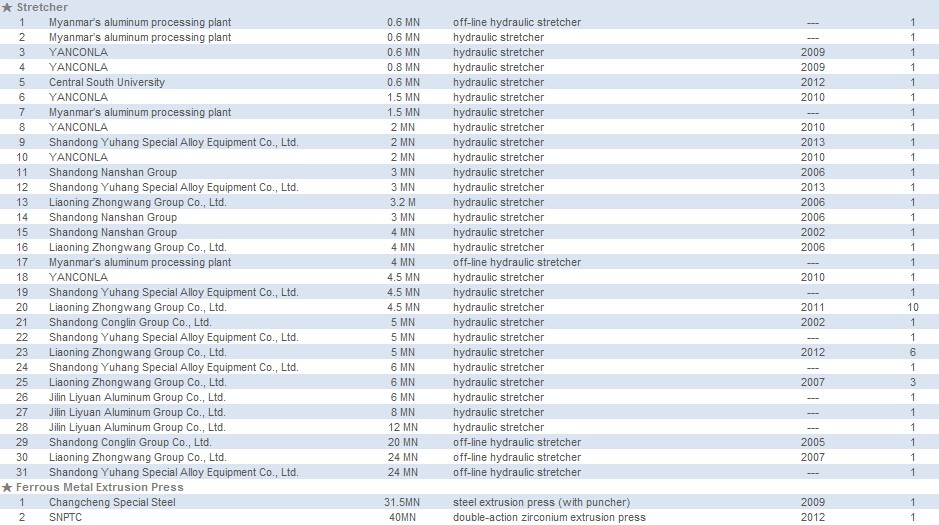
Task: Click Liaoning Zhongwang Group in row 16
Action: (x=138, y=247)
